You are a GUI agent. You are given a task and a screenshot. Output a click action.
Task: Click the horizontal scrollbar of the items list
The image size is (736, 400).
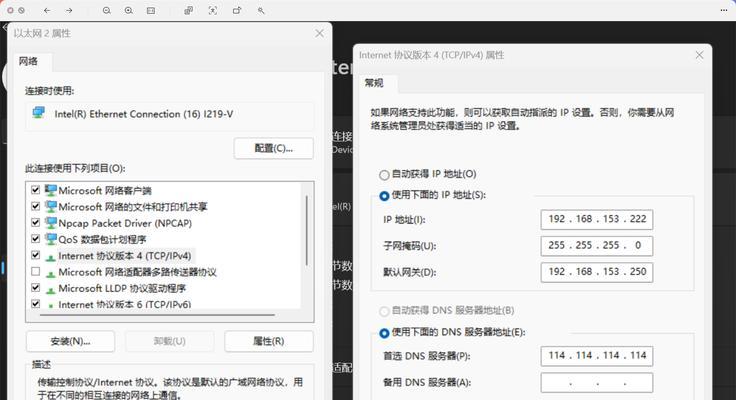(x=157, y=315)
